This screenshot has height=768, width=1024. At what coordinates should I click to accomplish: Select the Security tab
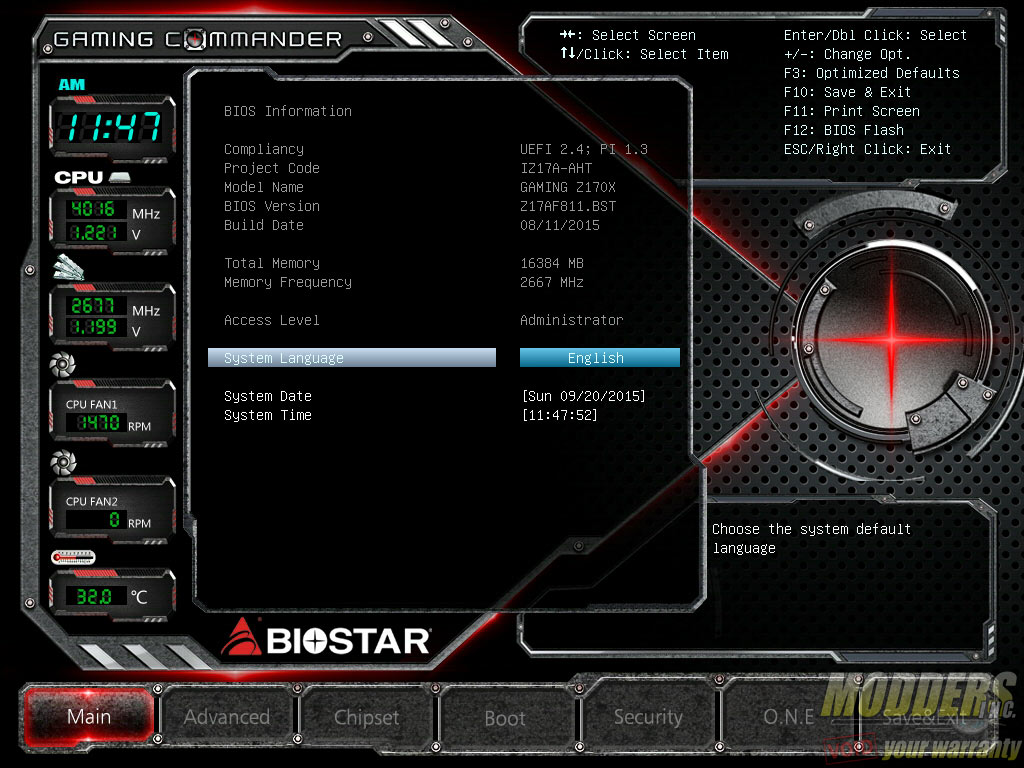click(x=648, y=717)
